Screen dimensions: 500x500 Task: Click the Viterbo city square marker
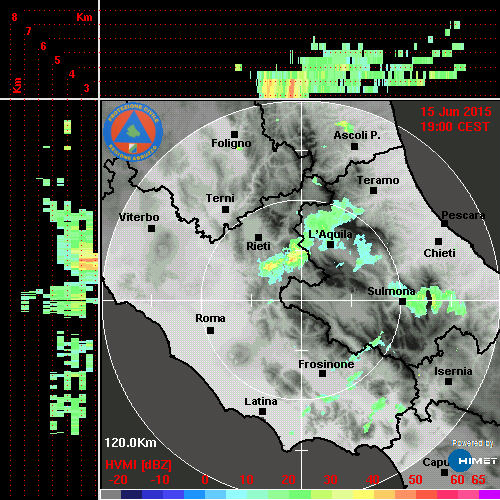point(151,229)
